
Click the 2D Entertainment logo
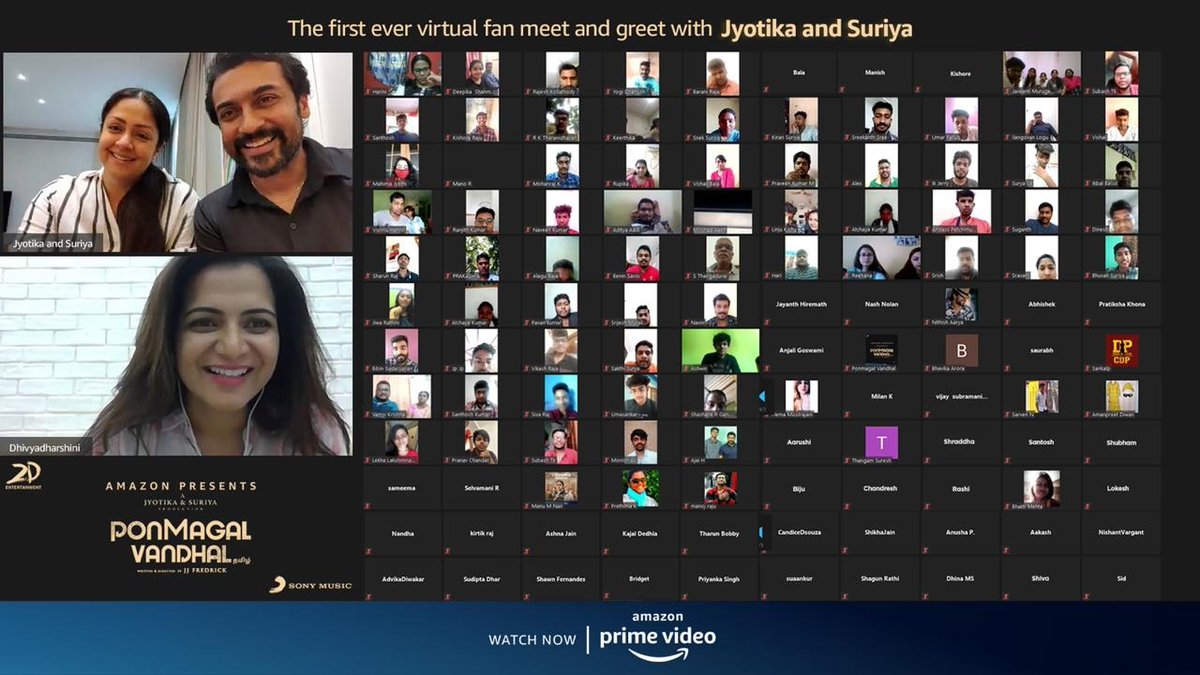point(23,476)
